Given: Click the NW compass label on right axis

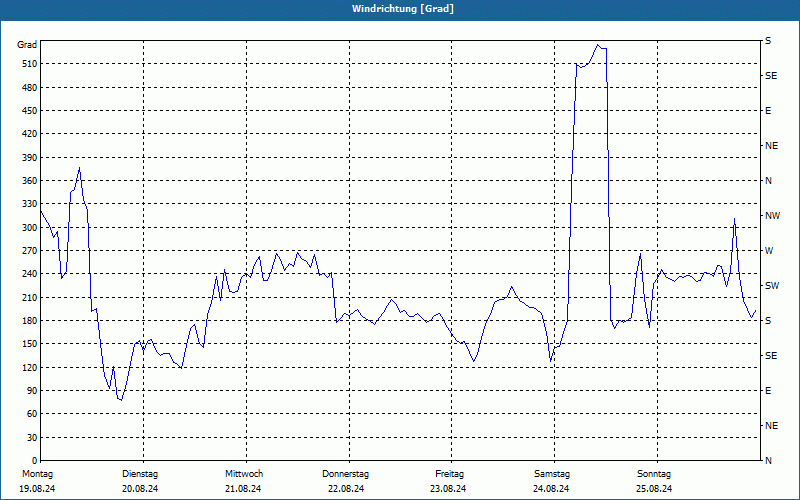Looking at the screenshot, I should point(772,216).
